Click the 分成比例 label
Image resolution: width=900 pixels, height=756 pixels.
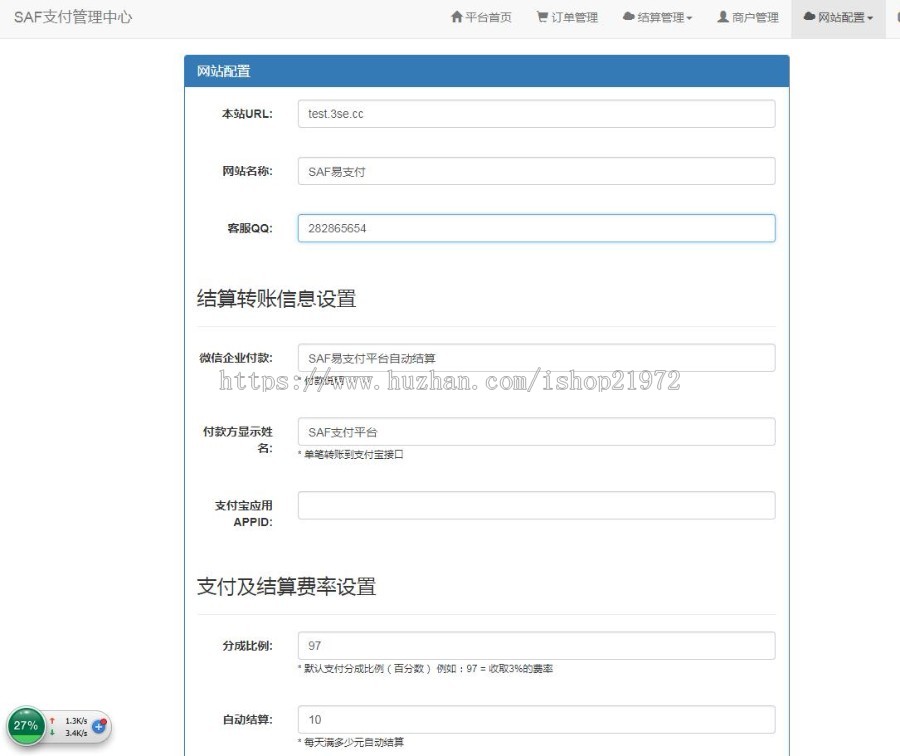247,646
